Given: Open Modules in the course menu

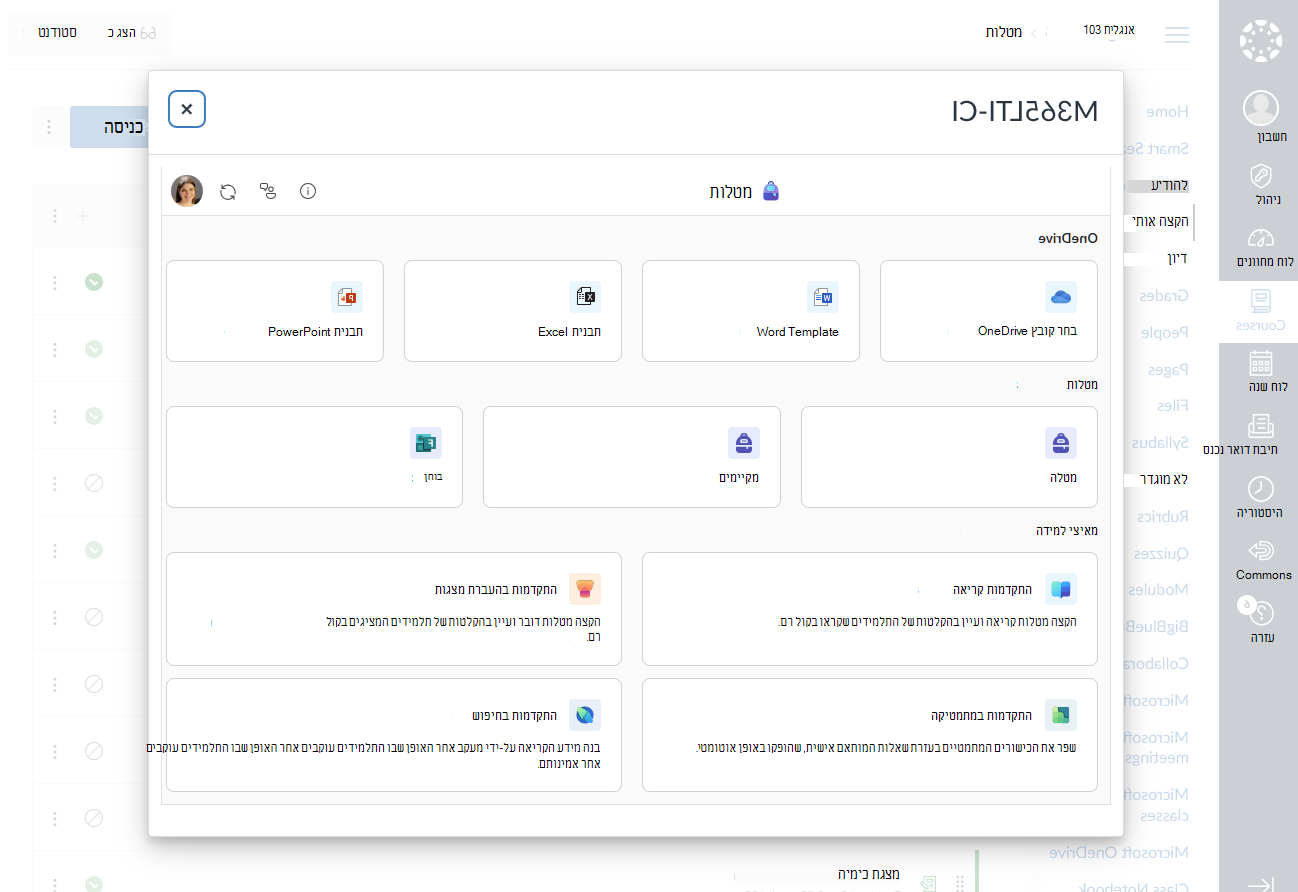Looking at the screenshot, I should click(x=1159, y=590).
